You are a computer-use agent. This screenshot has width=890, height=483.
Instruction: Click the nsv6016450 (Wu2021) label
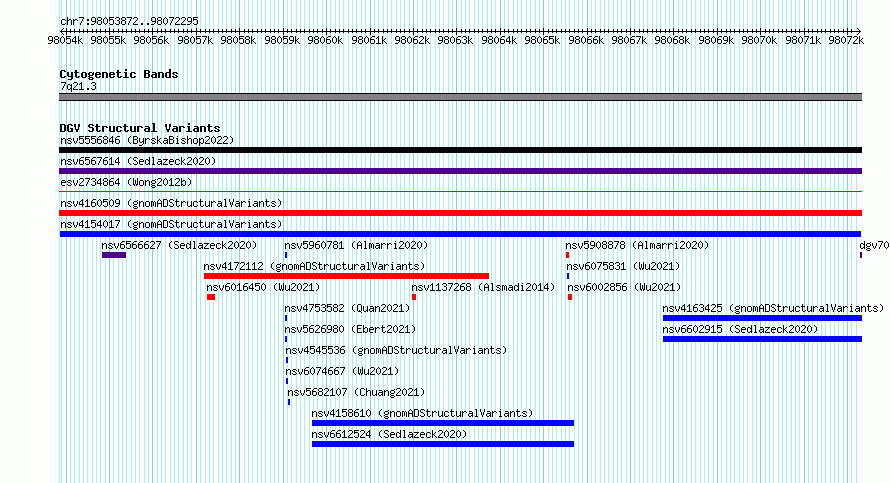263,287
